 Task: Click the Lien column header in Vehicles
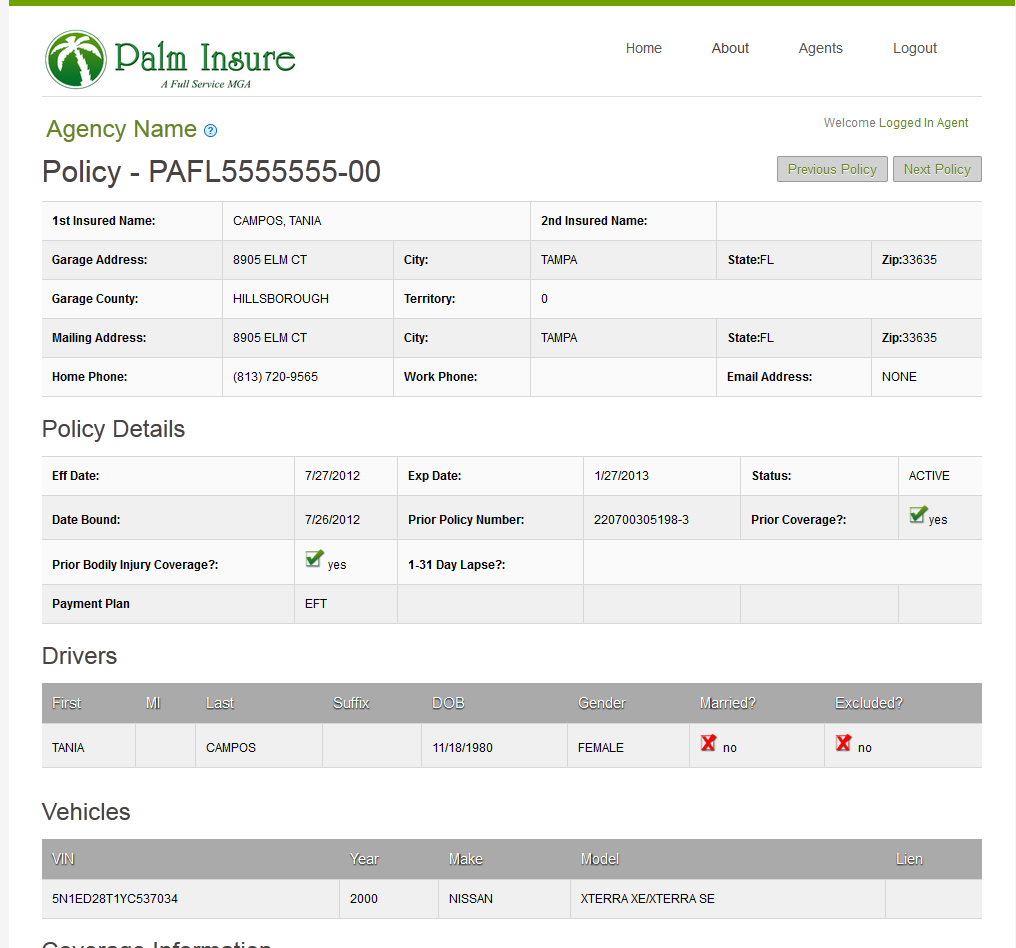[x=909, y=859]
